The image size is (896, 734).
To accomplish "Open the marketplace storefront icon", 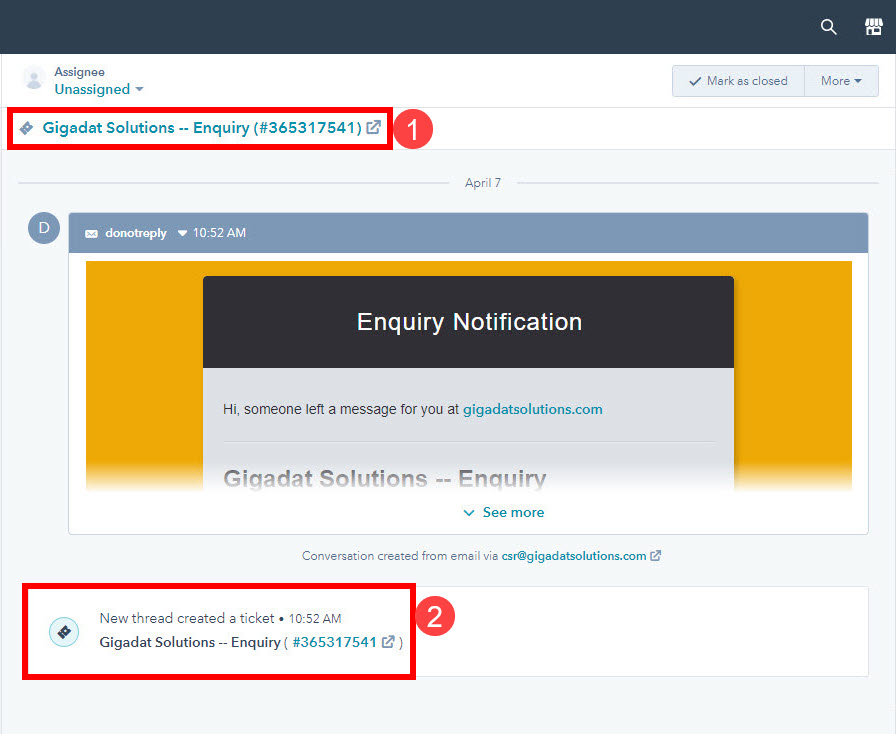I will [x=873, y=26].
